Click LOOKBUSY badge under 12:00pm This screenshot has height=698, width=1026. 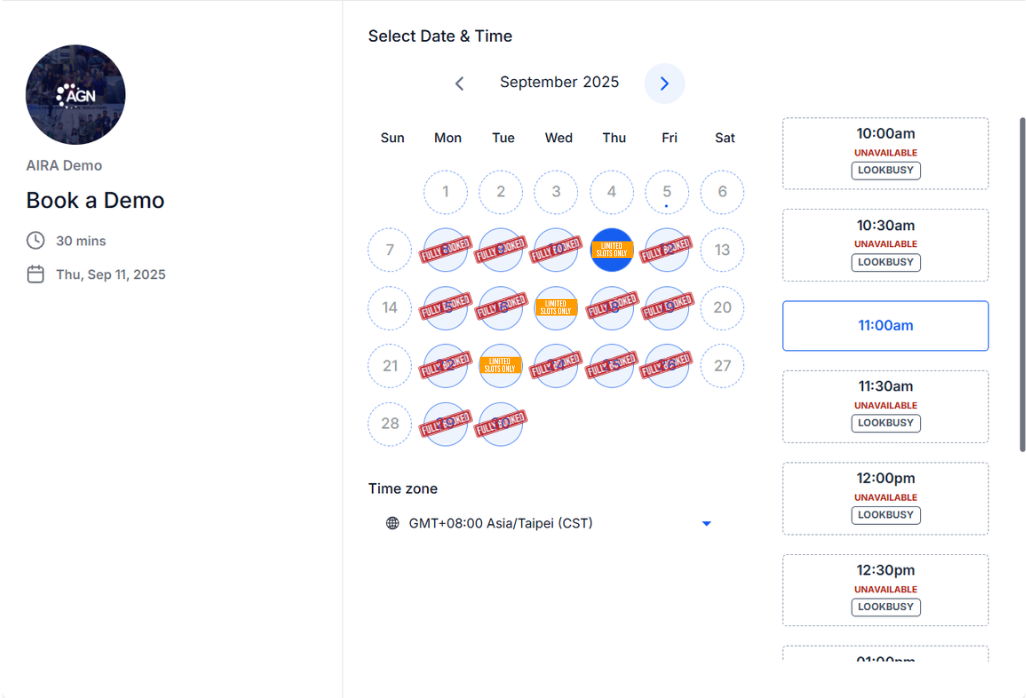886,515
